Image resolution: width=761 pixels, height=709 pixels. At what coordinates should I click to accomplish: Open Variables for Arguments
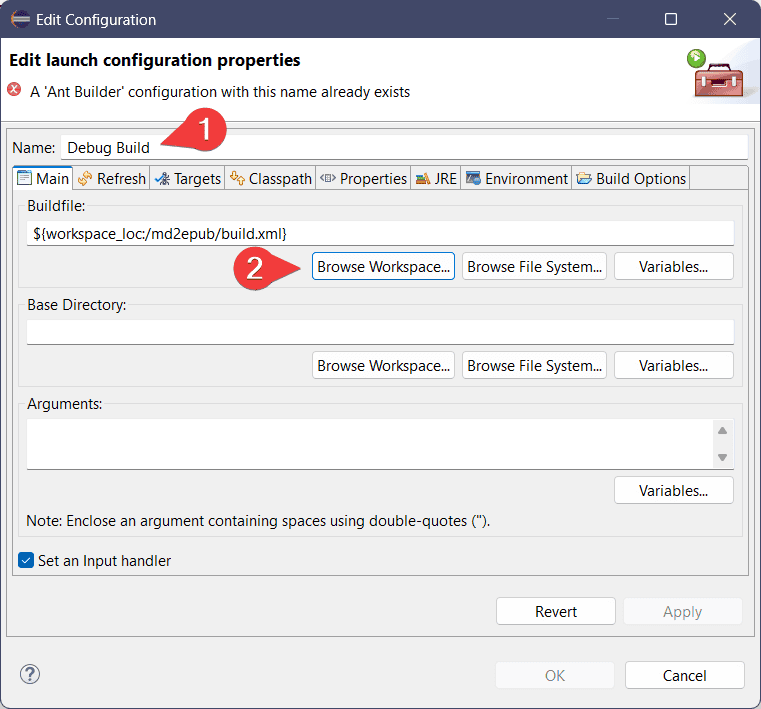pyautogui.click(x=674, y=491)
